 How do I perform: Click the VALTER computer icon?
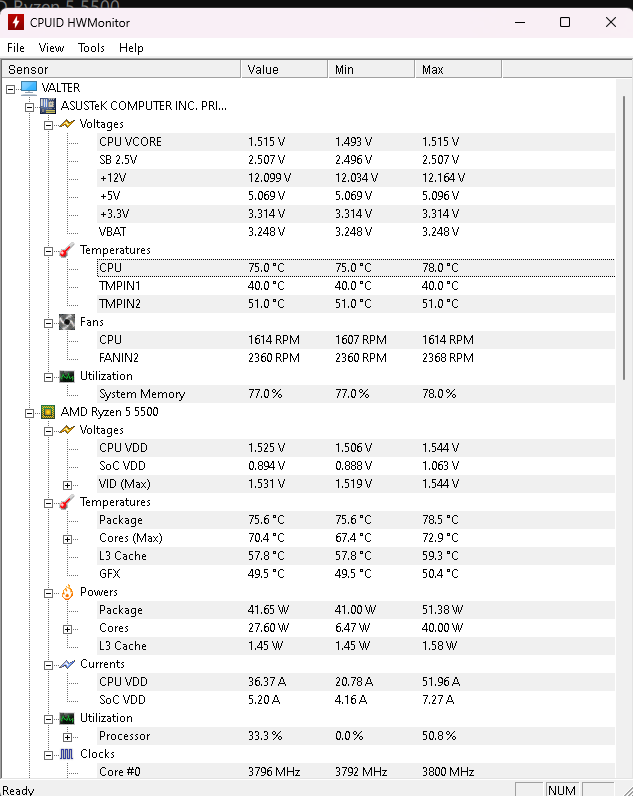pyautogui.click(x=29, y=88)
